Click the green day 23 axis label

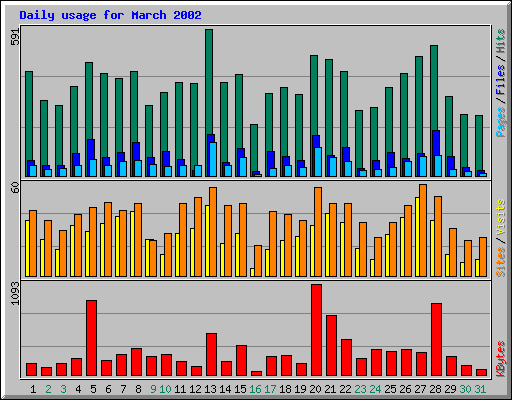[360, 389]
